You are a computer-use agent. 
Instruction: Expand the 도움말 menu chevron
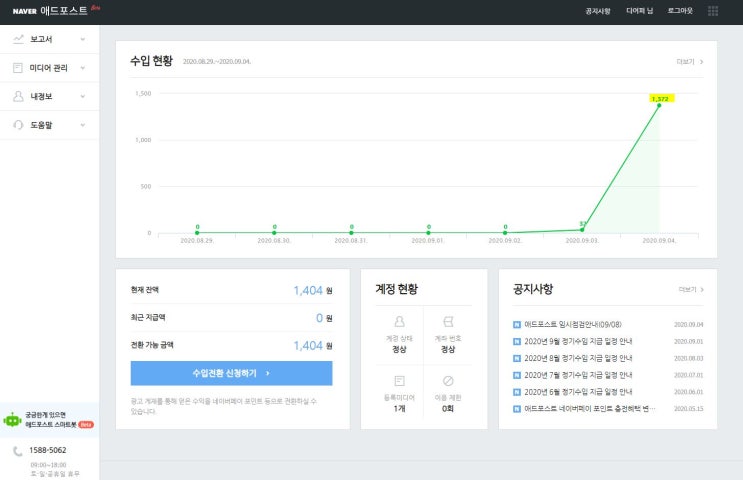pos(83,125)
